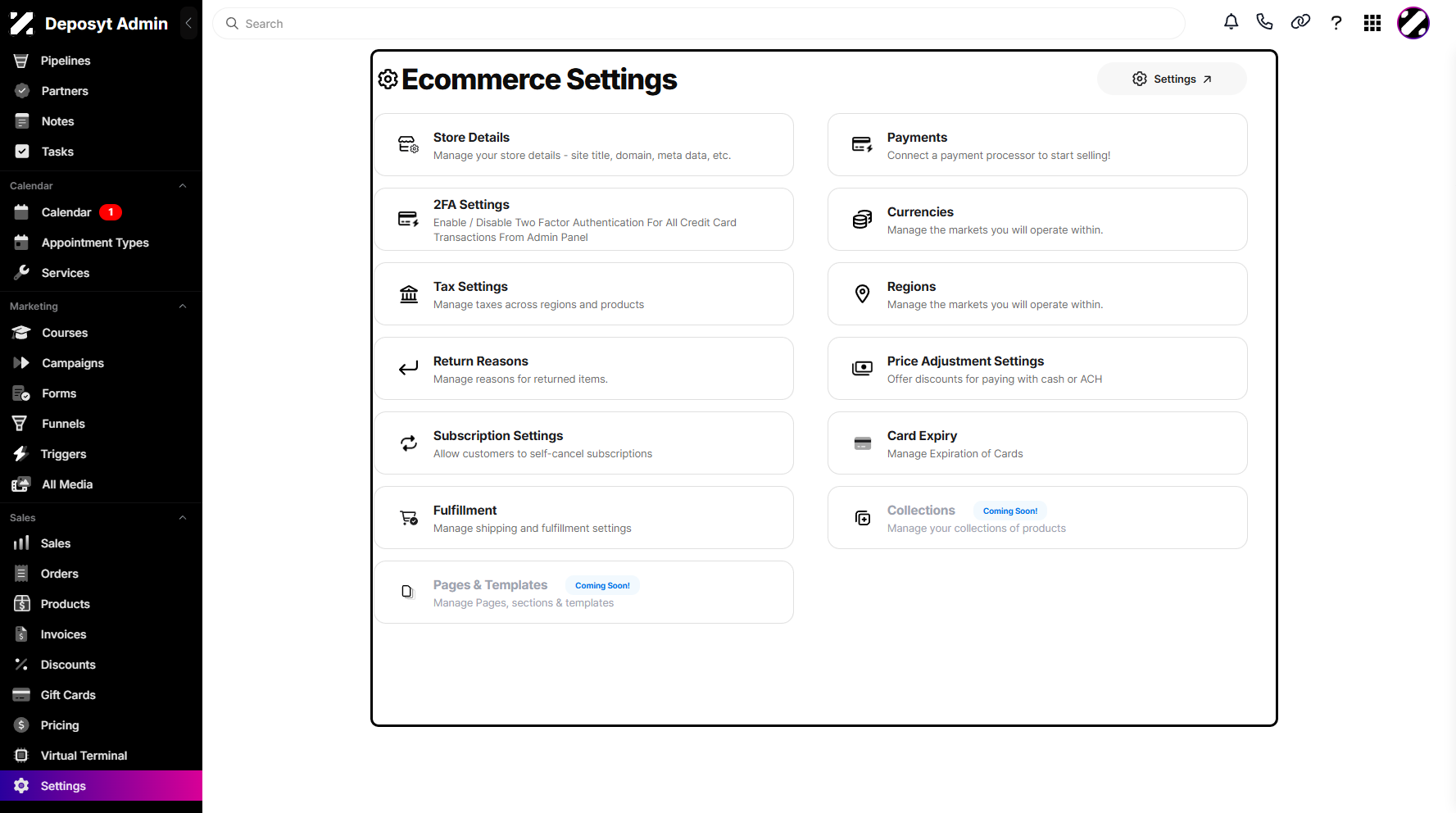
Task: Collapse the Sales sidebar section
Action: point(183,518)
